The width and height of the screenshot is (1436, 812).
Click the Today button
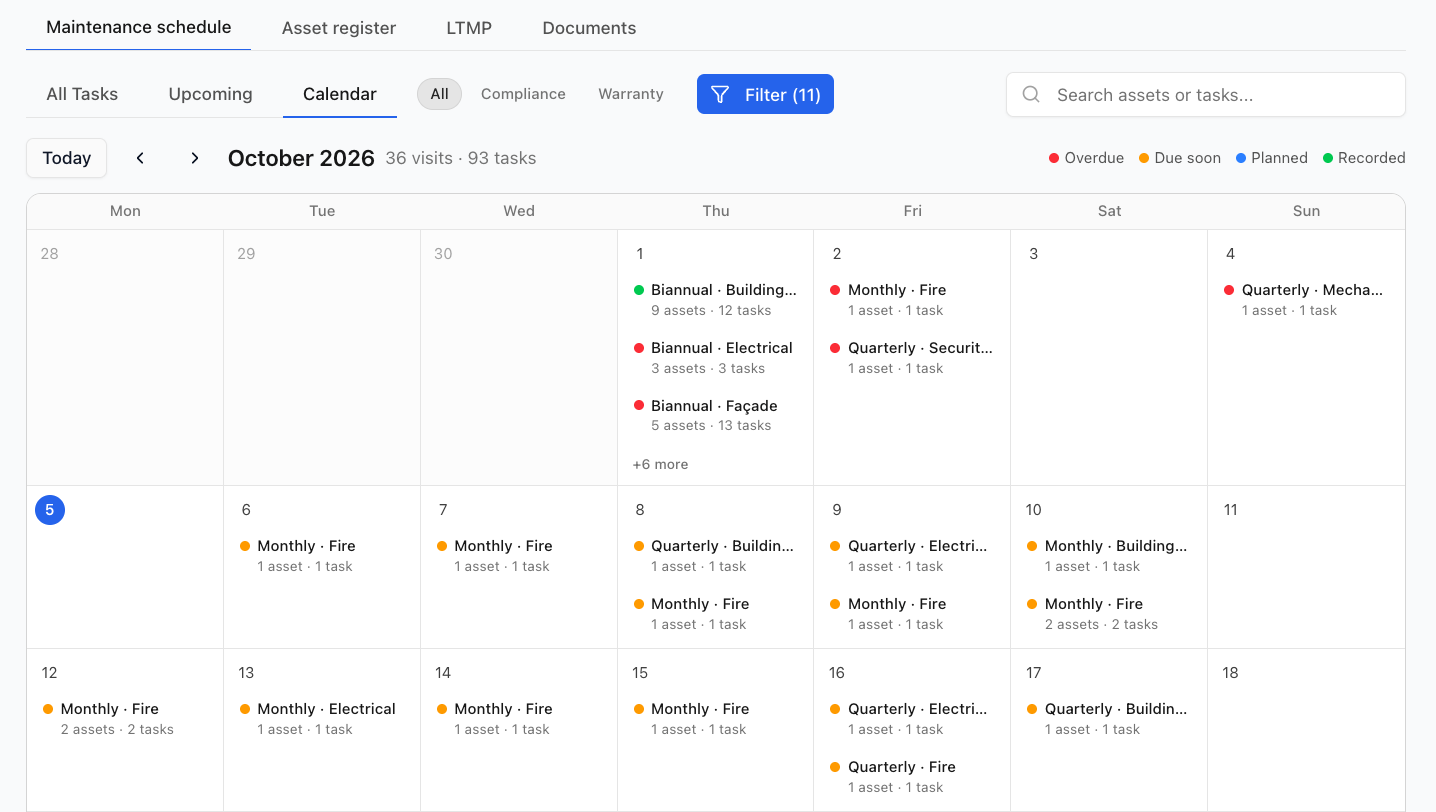(67, 158)
